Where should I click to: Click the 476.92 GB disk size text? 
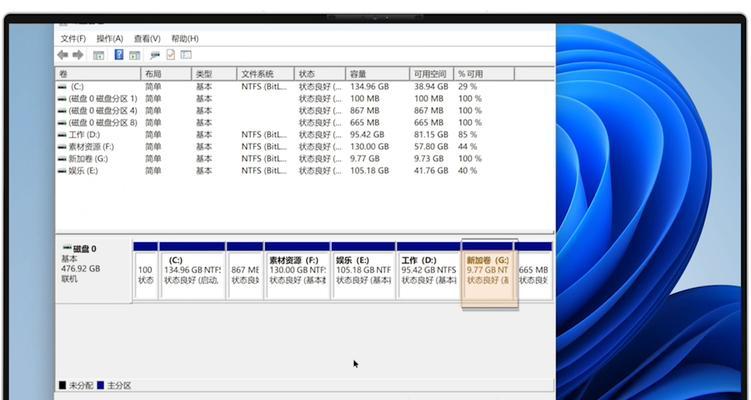click(81, 268)
